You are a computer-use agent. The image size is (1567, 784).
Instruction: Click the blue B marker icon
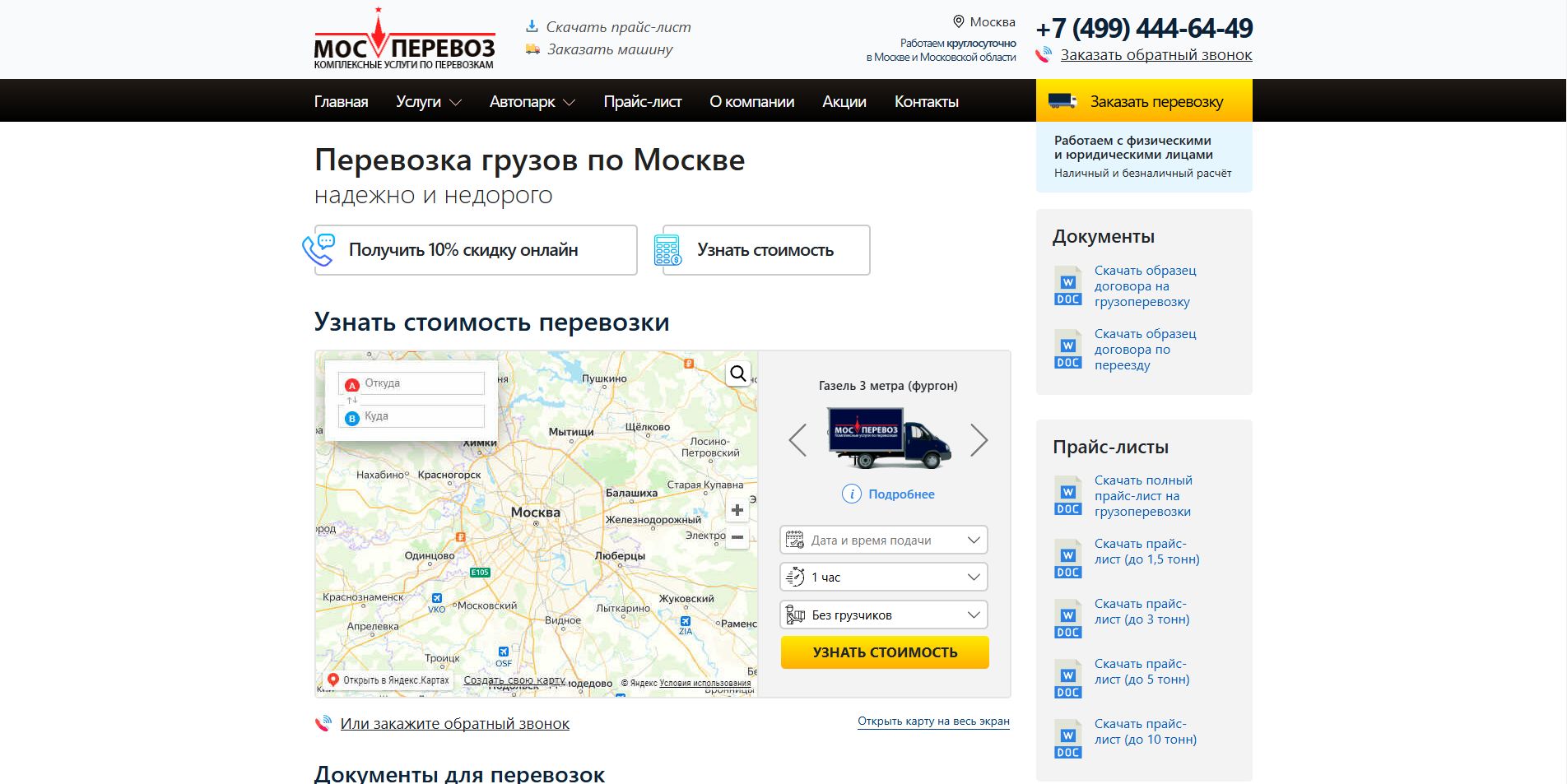click(x=352, y=418)
